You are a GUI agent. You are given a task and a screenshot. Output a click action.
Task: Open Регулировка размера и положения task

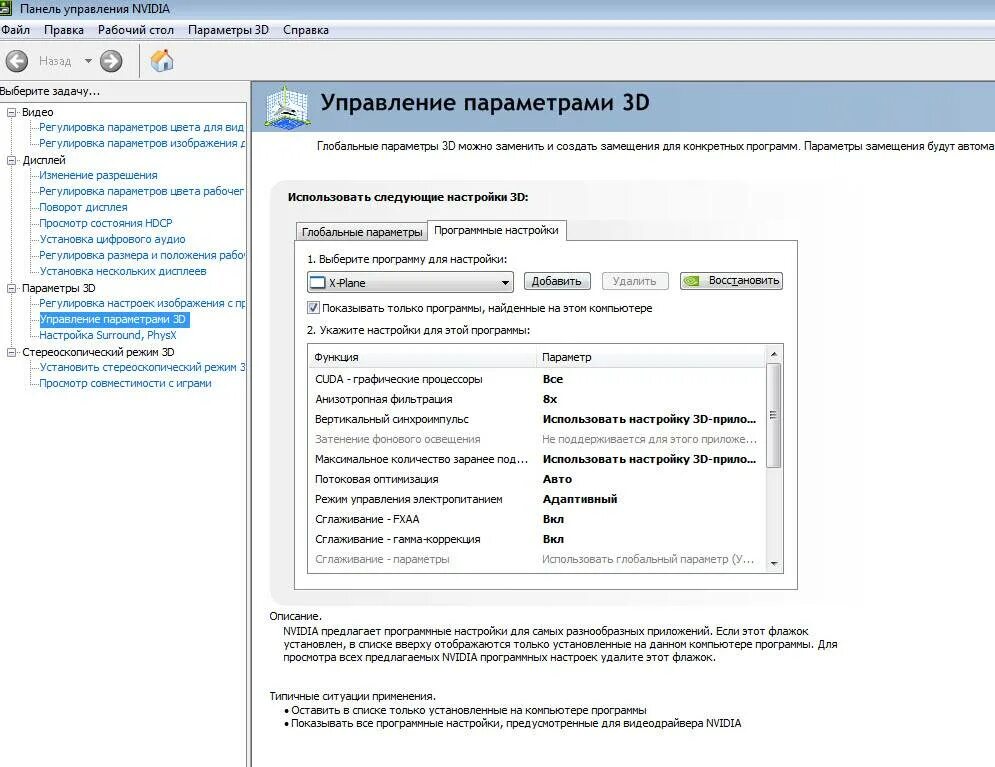coord(142,255)
